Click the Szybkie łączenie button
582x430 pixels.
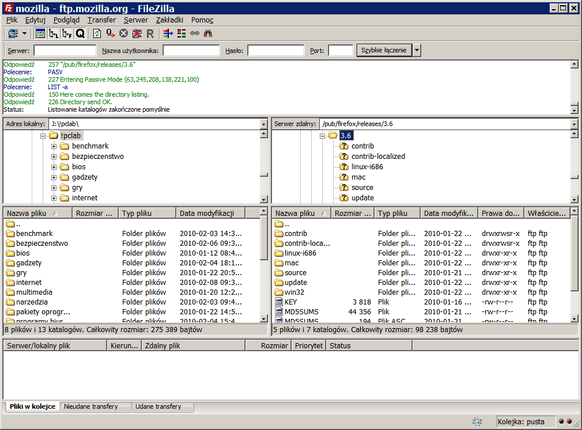coord(384,50)
